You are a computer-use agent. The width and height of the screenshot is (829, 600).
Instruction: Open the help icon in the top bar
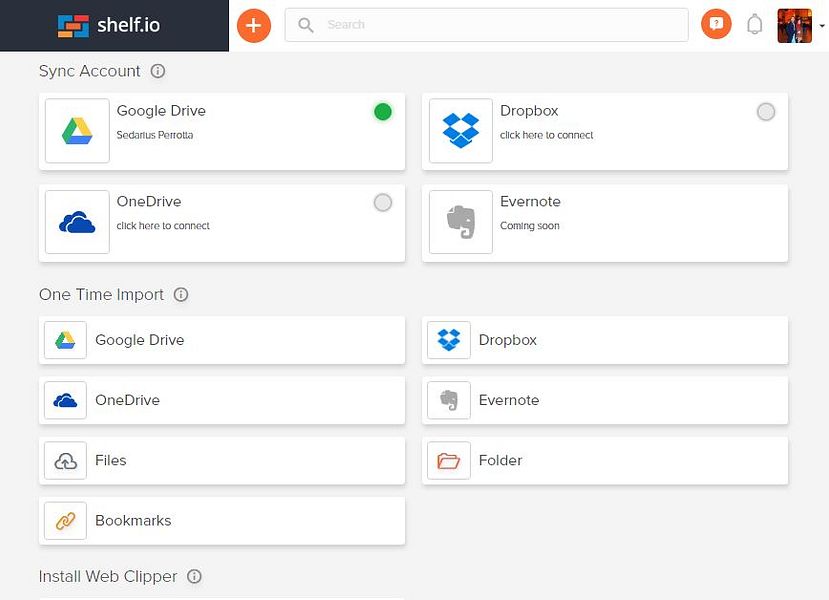[x=715, y=24]
